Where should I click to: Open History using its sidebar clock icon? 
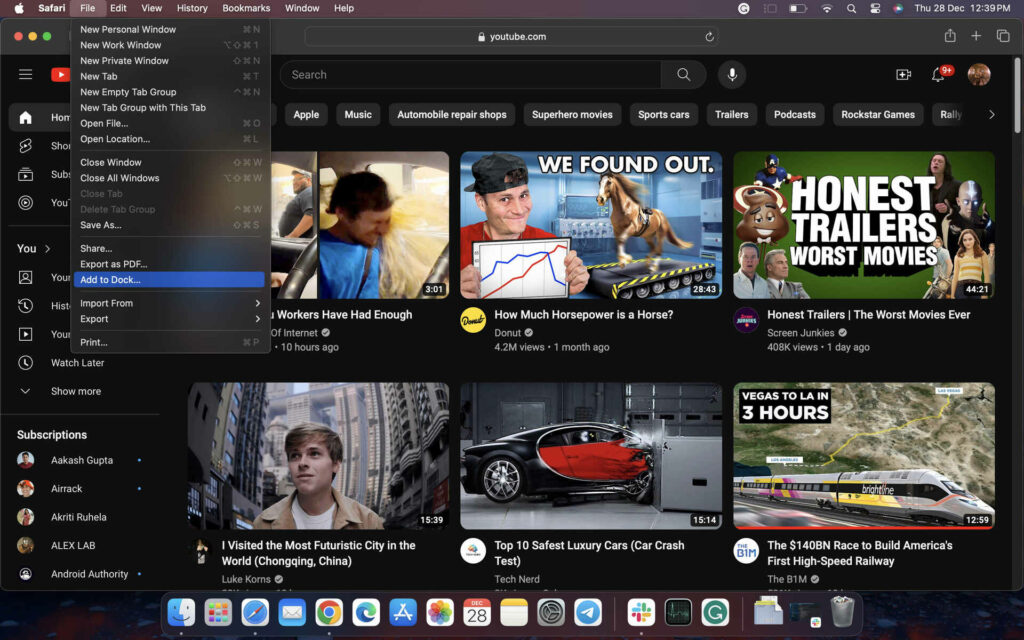click(x=26, y=305)
